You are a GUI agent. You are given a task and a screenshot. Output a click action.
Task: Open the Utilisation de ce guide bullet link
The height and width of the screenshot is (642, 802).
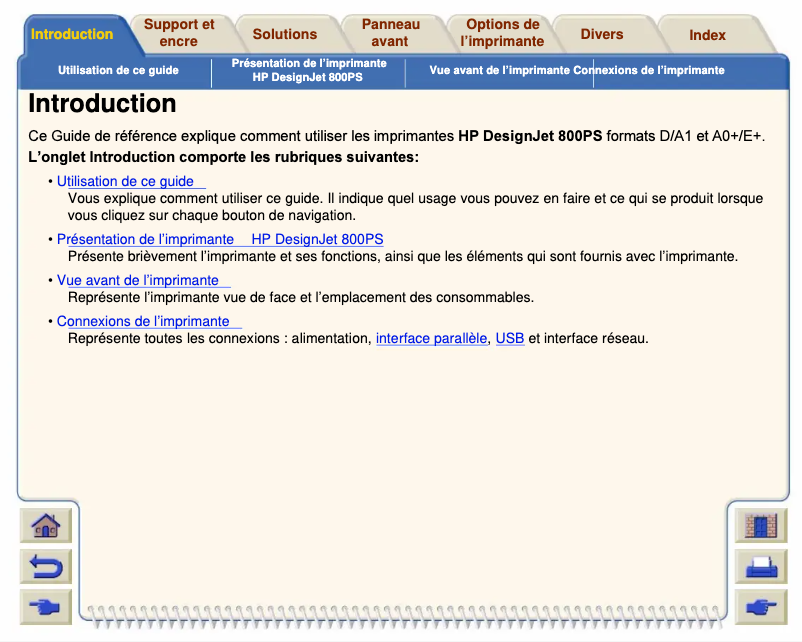point(126,182)
